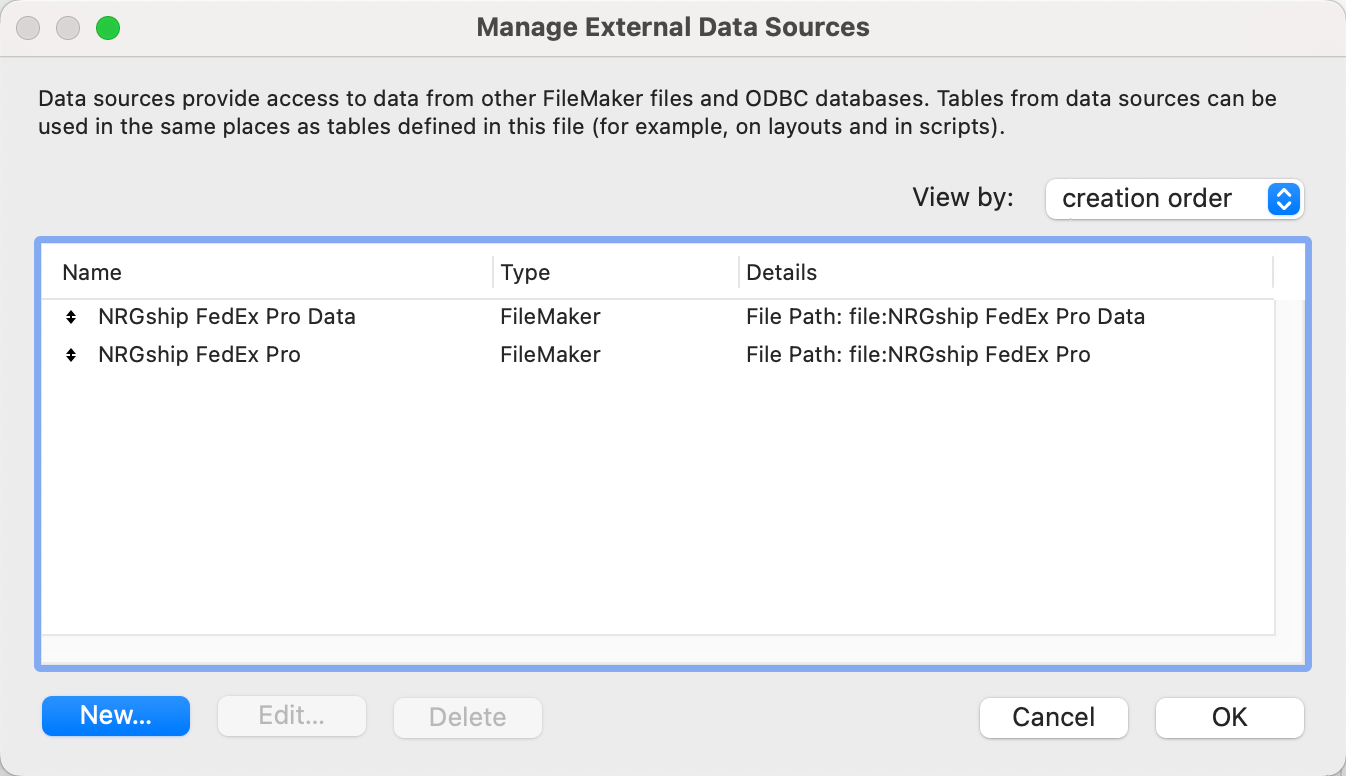Select the NRGship FedEx Pro Data name

click(x=227, y=317)
